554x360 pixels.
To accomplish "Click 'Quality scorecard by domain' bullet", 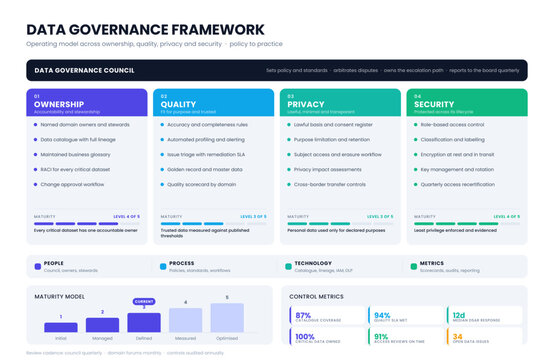I will (201, 184).
